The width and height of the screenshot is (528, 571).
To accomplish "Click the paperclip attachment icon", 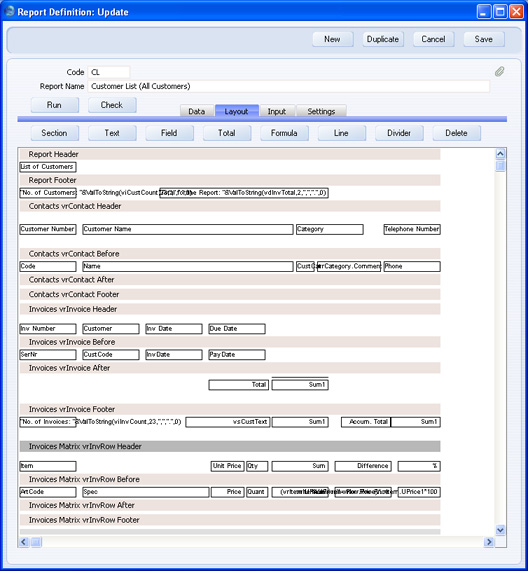I will coord(500,71).
